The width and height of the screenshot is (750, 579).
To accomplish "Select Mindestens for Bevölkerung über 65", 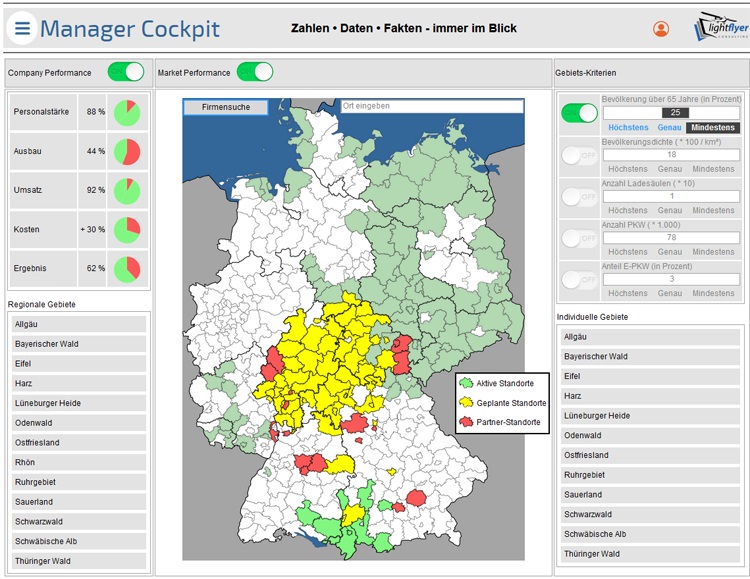I will tap(713, 128).
